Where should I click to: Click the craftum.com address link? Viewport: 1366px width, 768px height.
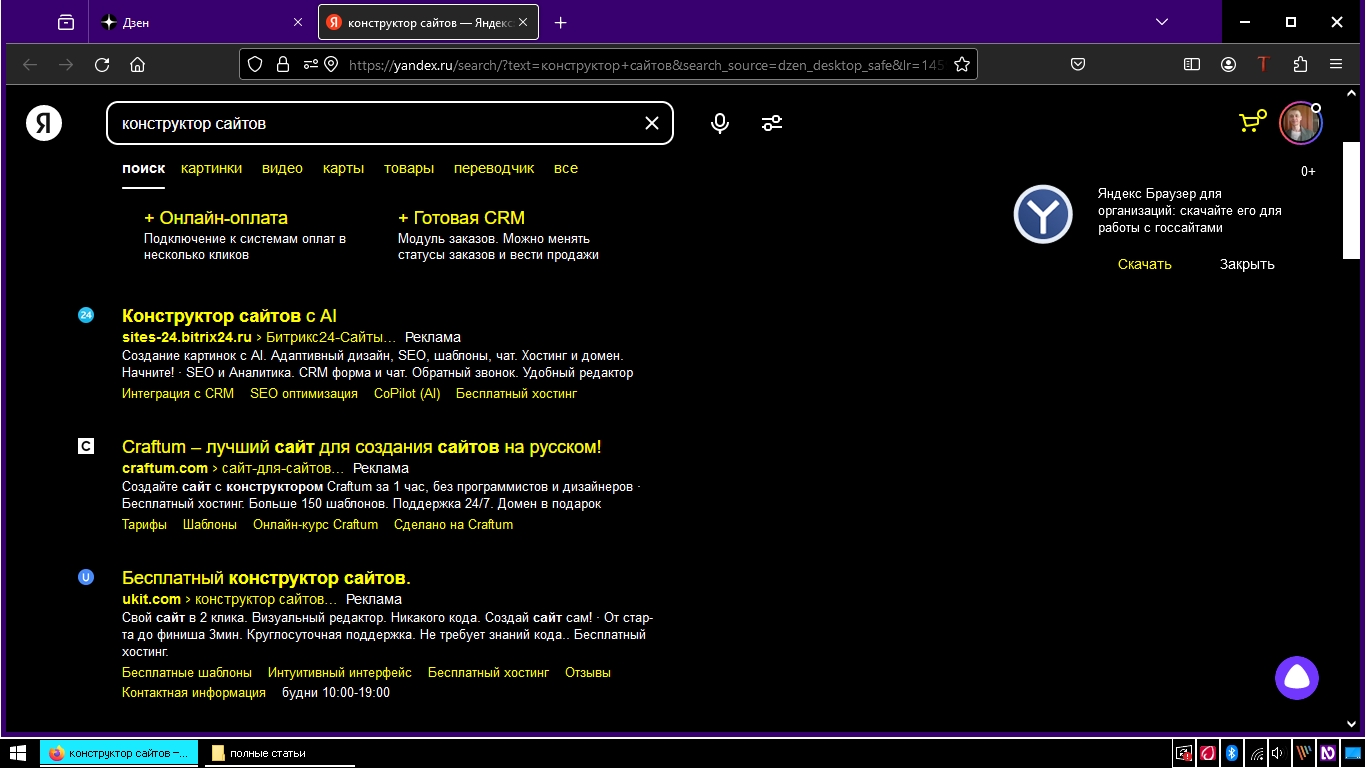[165, 468]
